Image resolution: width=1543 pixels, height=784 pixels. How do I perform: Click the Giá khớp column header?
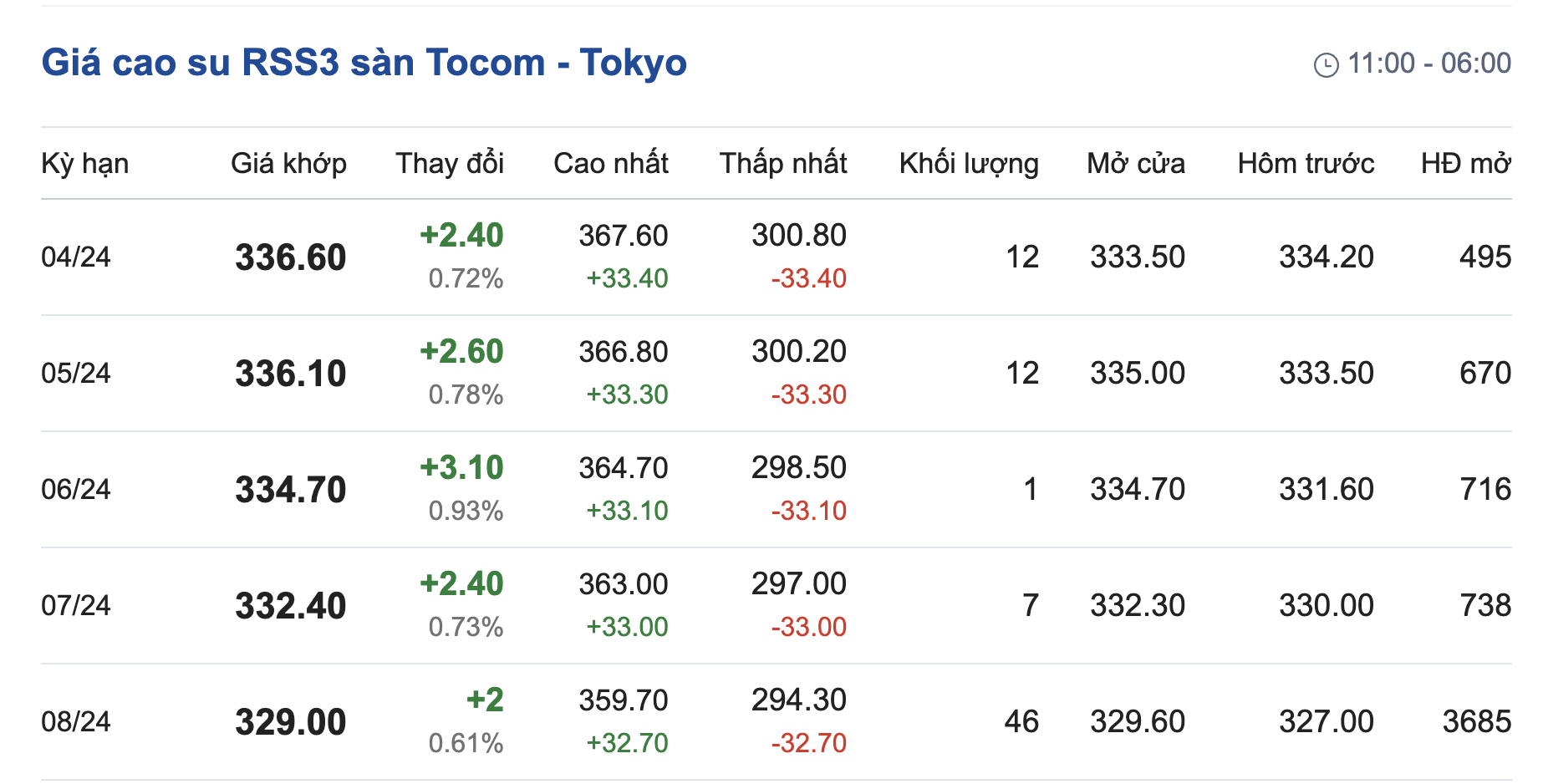288,163
